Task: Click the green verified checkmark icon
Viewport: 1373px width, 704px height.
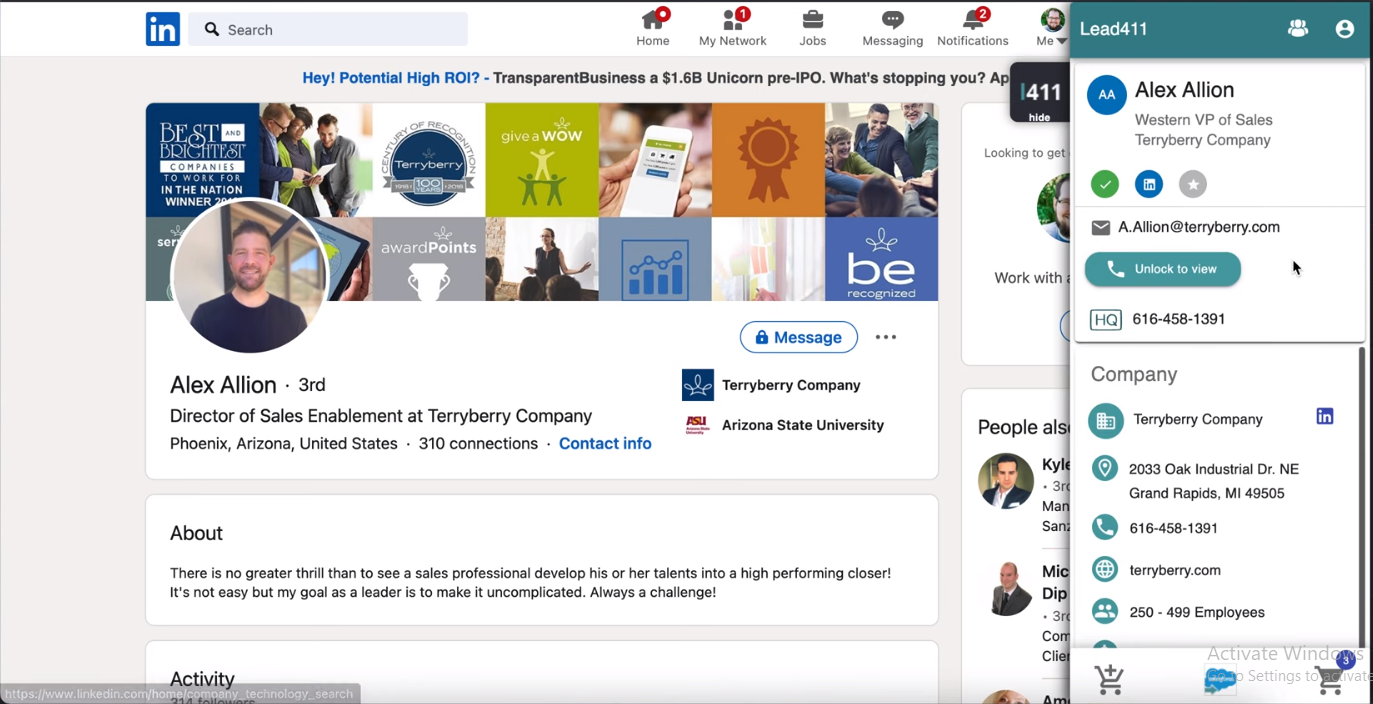Action: (1105, 184)
